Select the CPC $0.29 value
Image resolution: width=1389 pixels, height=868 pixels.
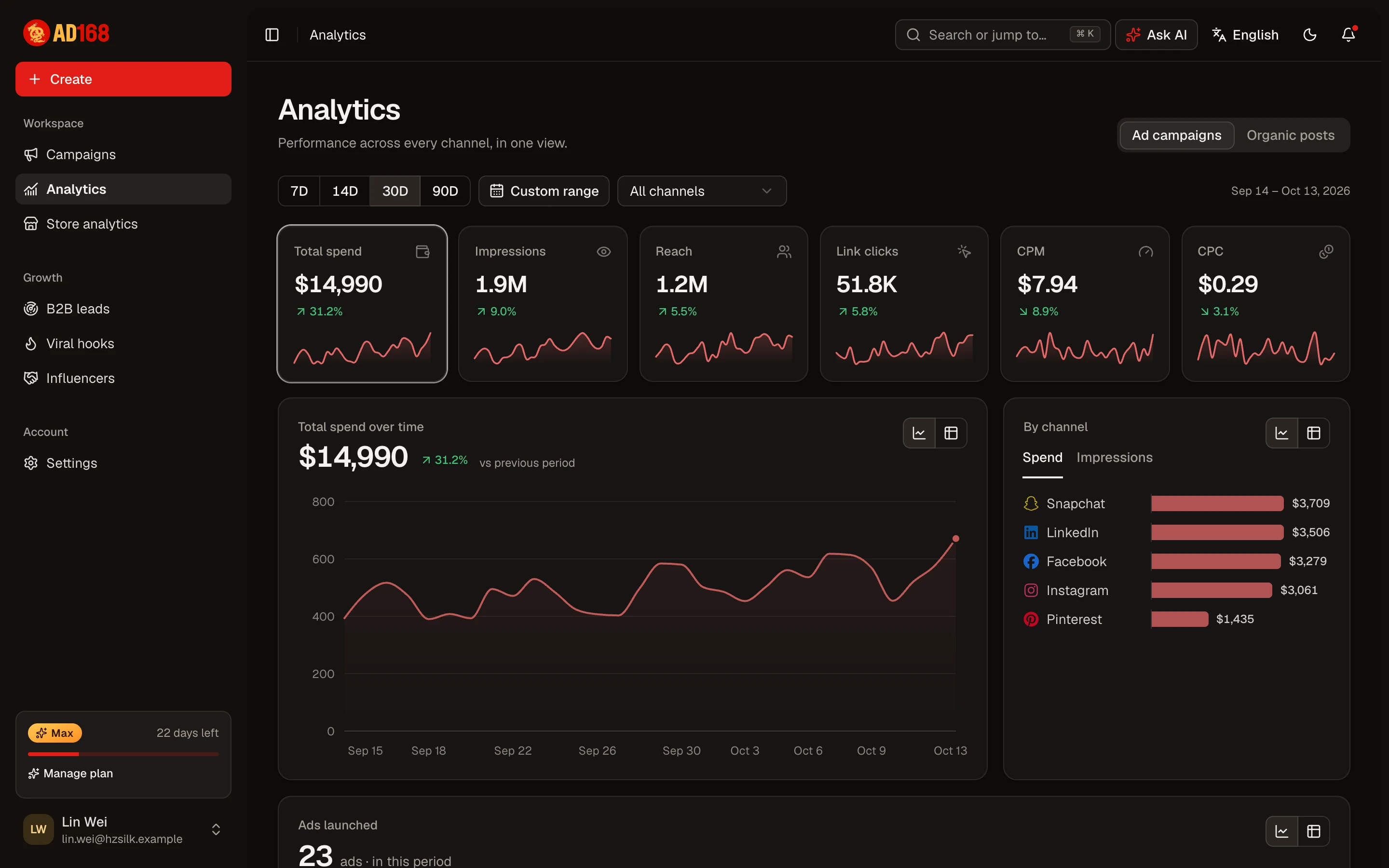coord(1228,284)
